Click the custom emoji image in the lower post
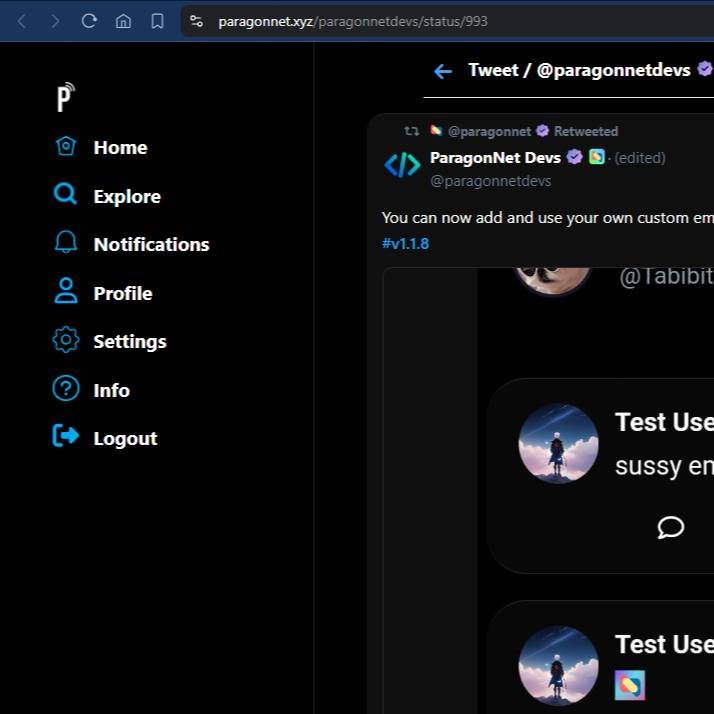Image resolution: width=714 pixels, height=714 pixels. [630, 685]
